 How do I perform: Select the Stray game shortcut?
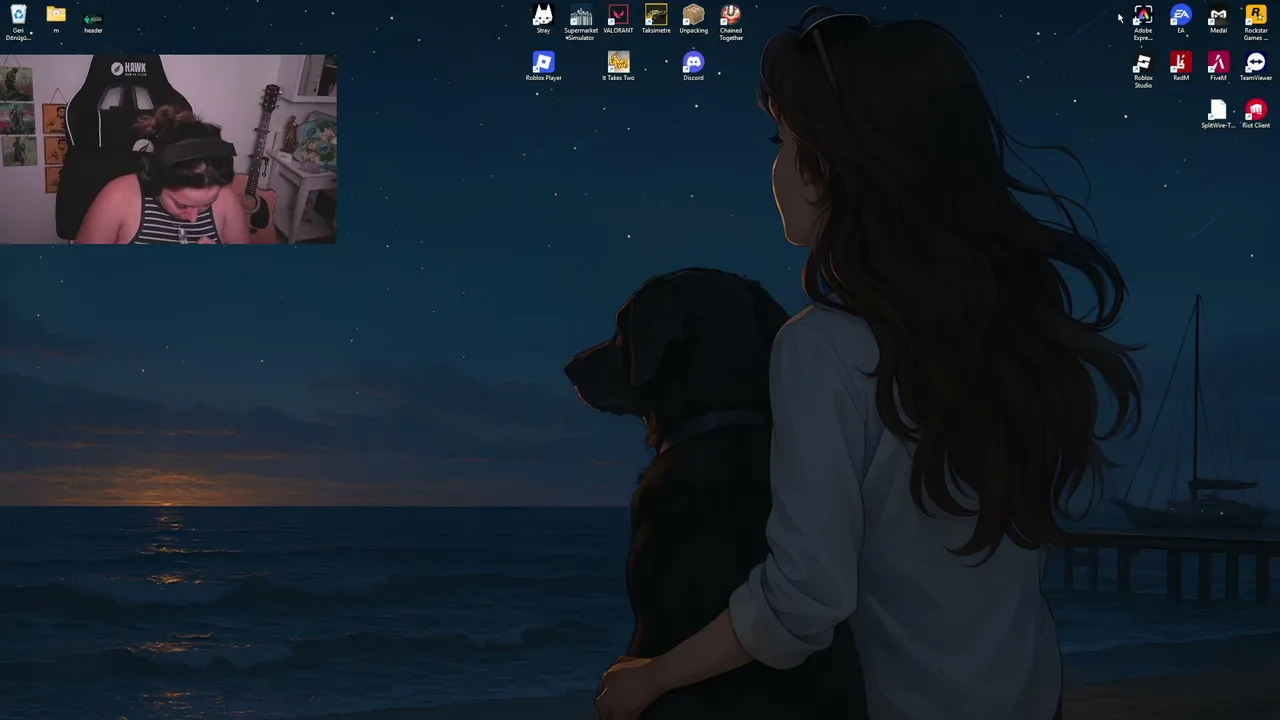tap(543, 19)
